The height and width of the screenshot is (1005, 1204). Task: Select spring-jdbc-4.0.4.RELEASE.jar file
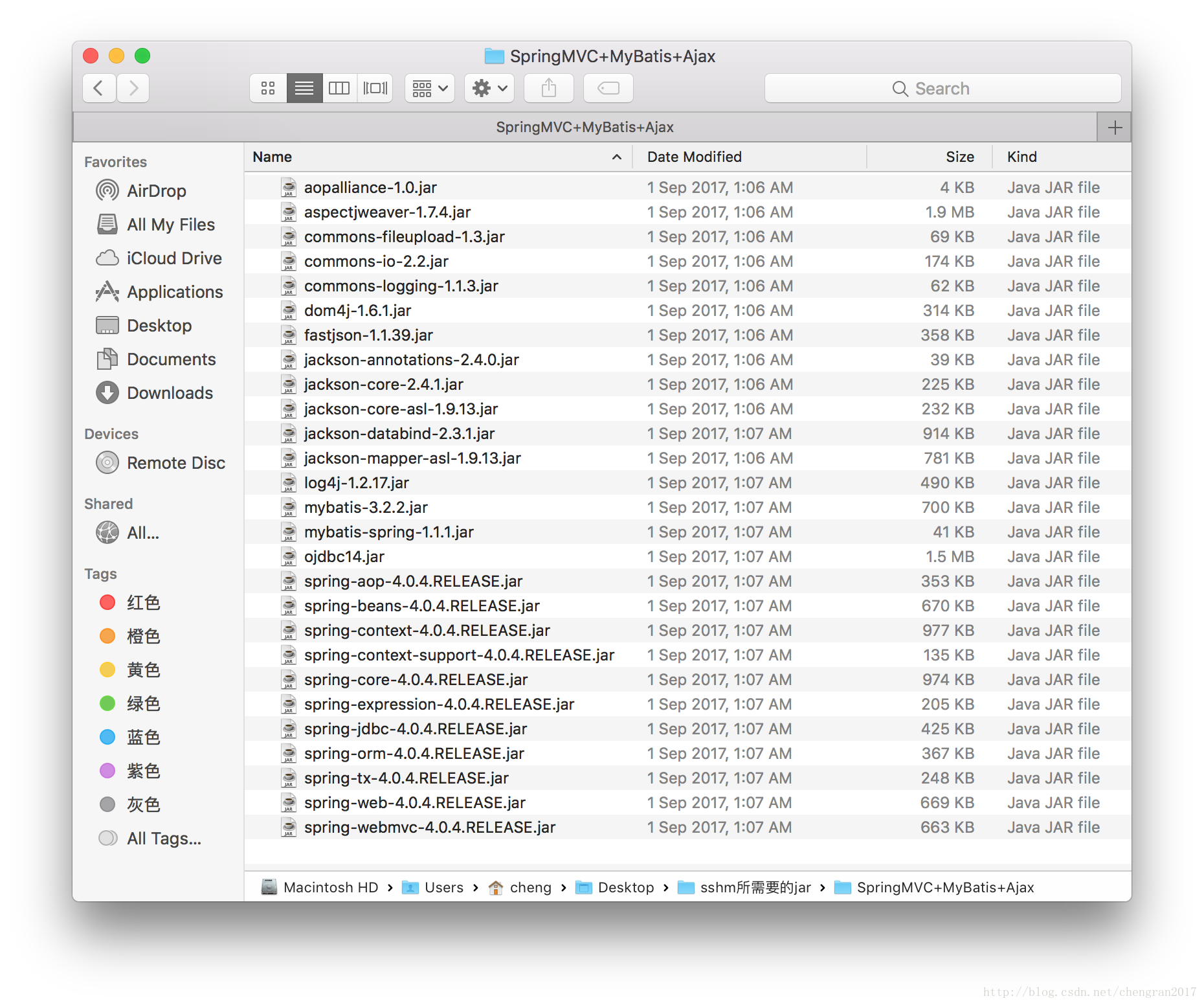[687, 728]
